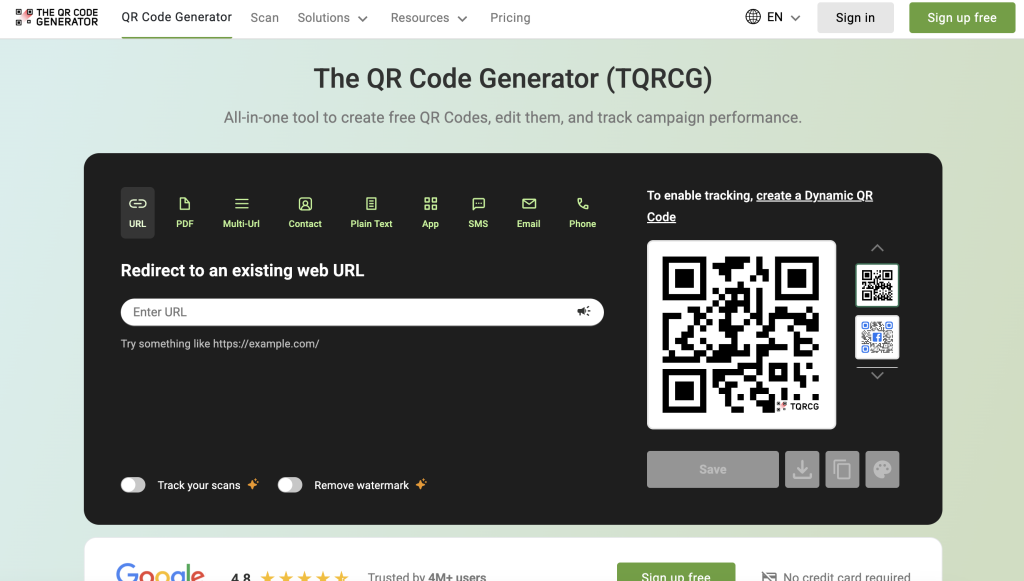The image size is (1024, 581).
Task: Click the download QR code icon
Action: [802, 470]
